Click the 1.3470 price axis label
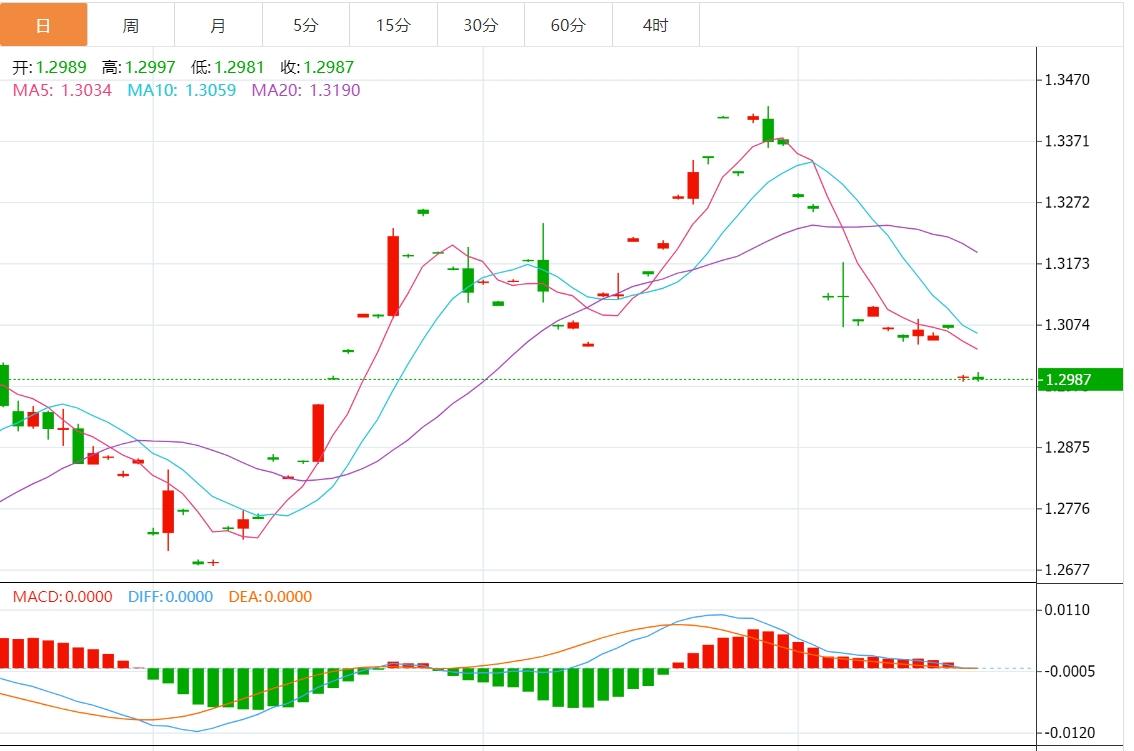 pyautogui.click(x=1066, y=79)
